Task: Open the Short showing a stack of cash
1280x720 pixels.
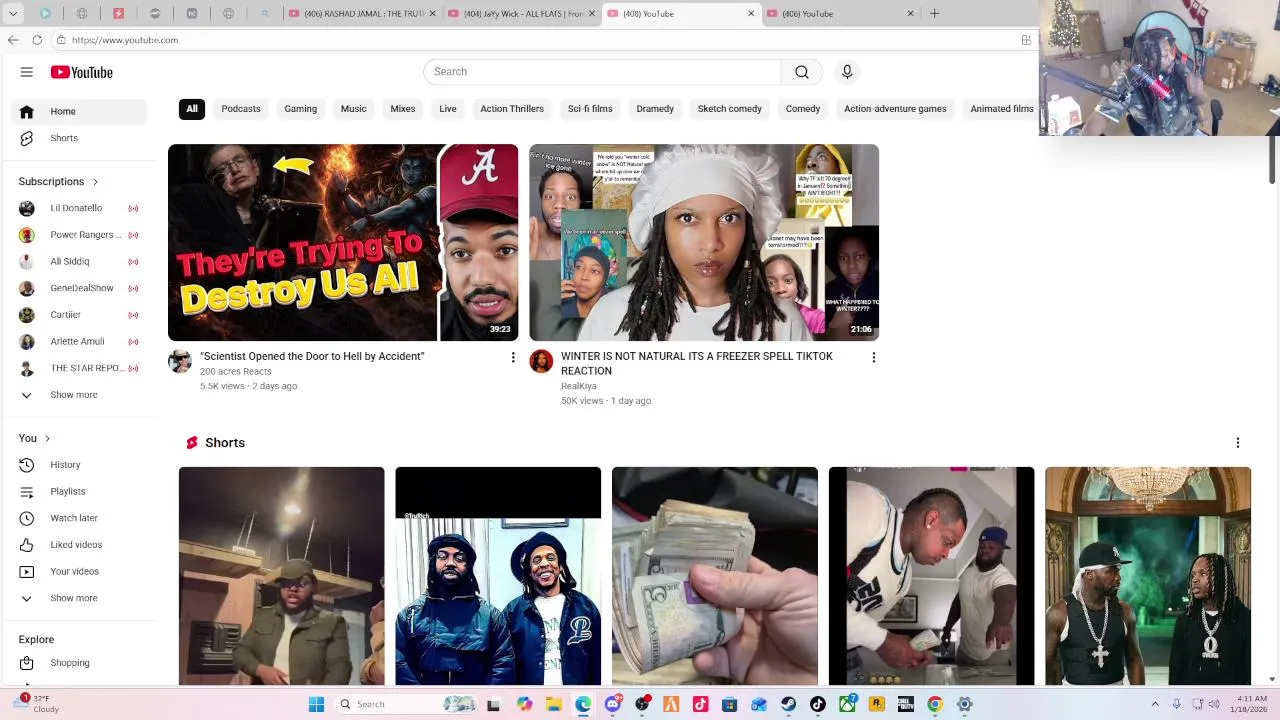Action: click(x=715, y=576)
